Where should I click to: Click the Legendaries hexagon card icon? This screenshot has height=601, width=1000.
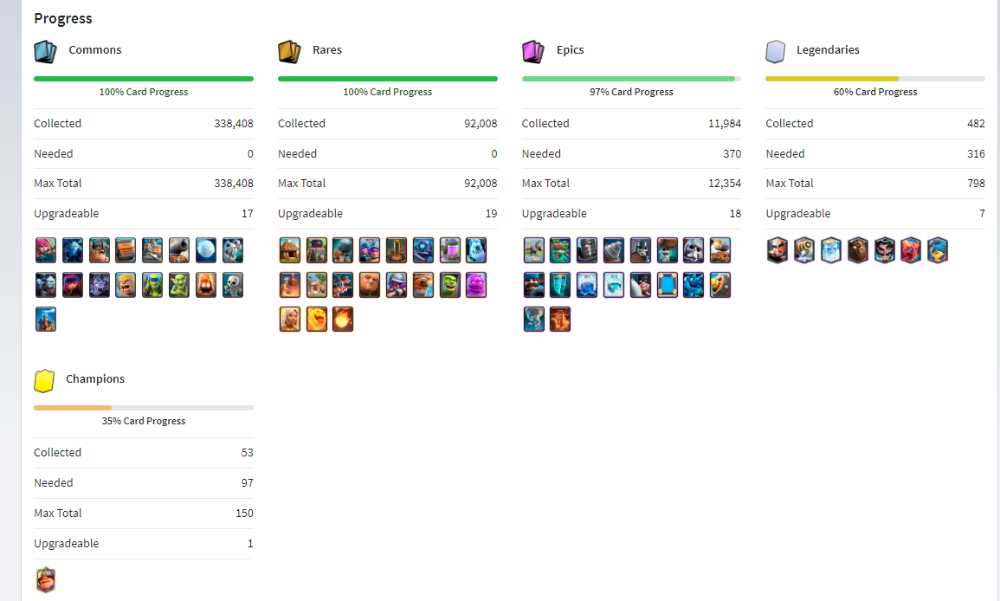[x=776, y=52]
